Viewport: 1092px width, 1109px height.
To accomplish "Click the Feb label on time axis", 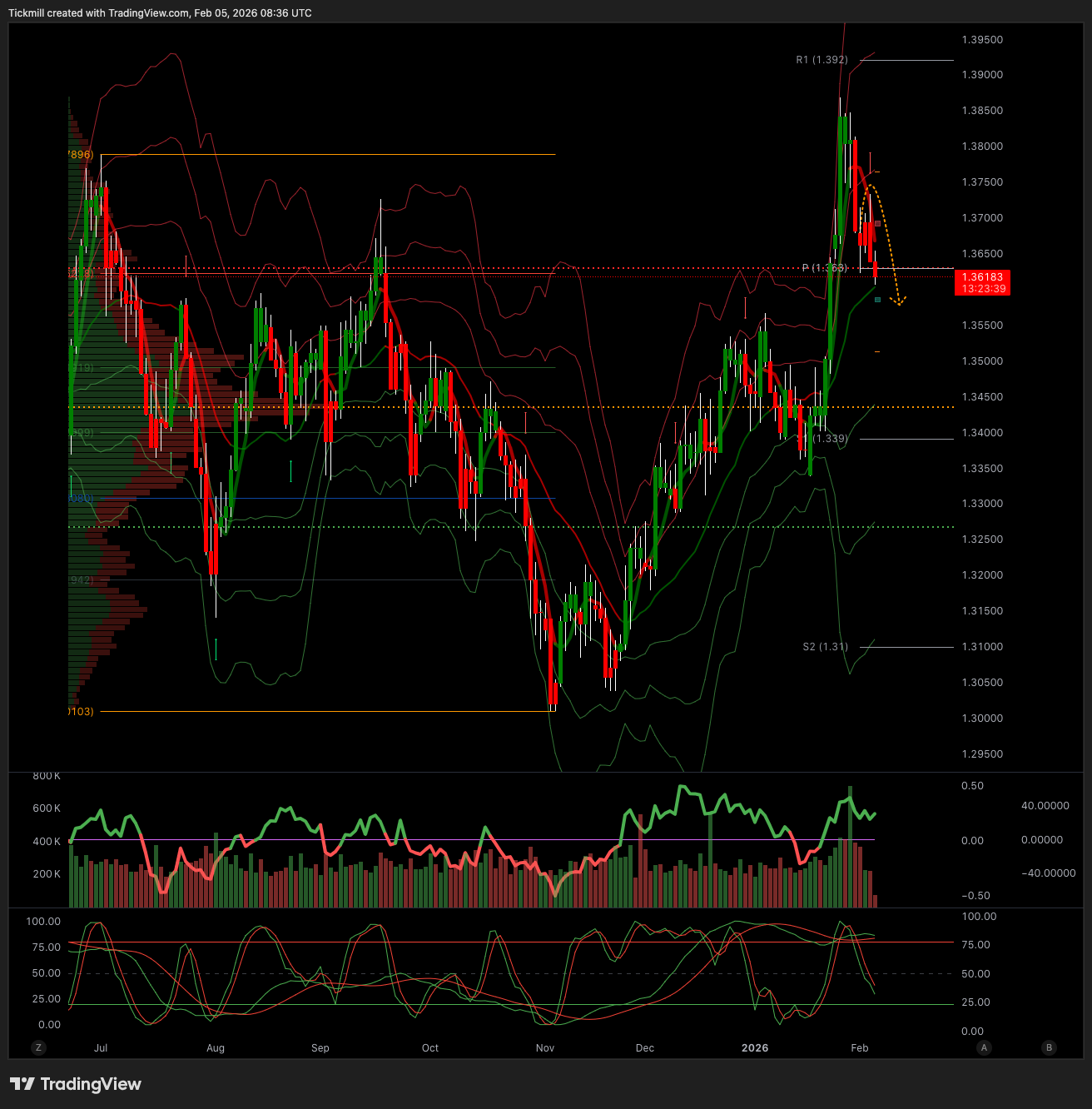I will pos(860,1048).
